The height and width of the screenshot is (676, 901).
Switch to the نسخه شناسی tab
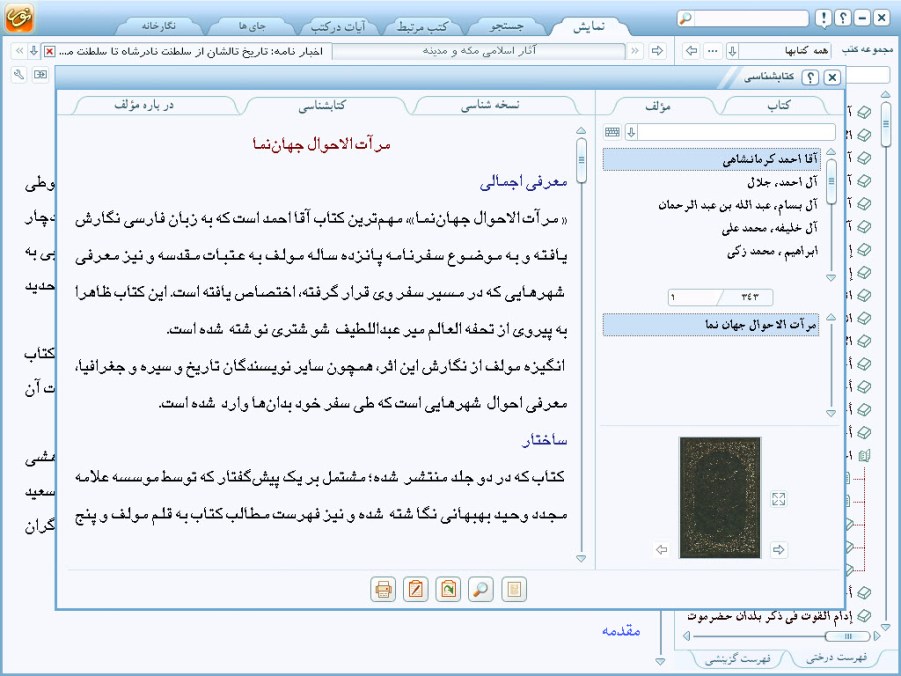pyautogui.click(x=490, y=105)
